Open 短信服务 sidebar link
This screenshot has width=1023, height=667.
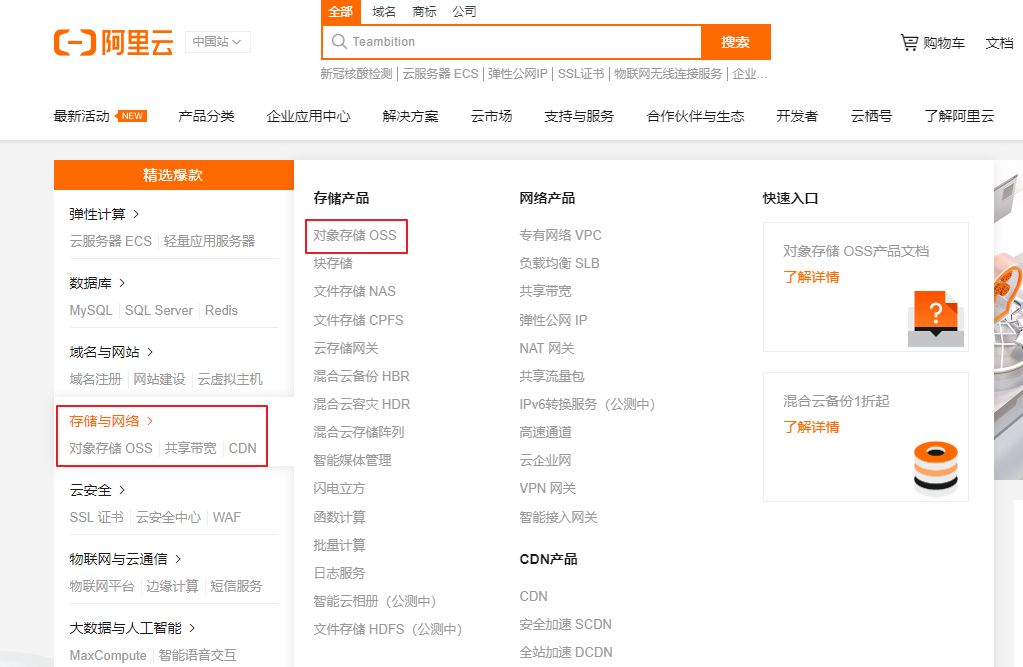(236, 586)
